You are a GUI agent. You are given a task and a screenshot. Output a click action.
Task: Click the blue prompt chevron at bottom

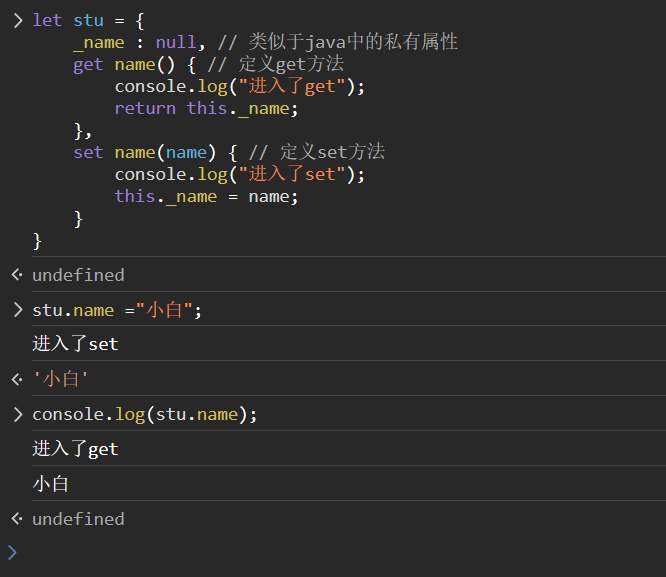tap(12, 552)
